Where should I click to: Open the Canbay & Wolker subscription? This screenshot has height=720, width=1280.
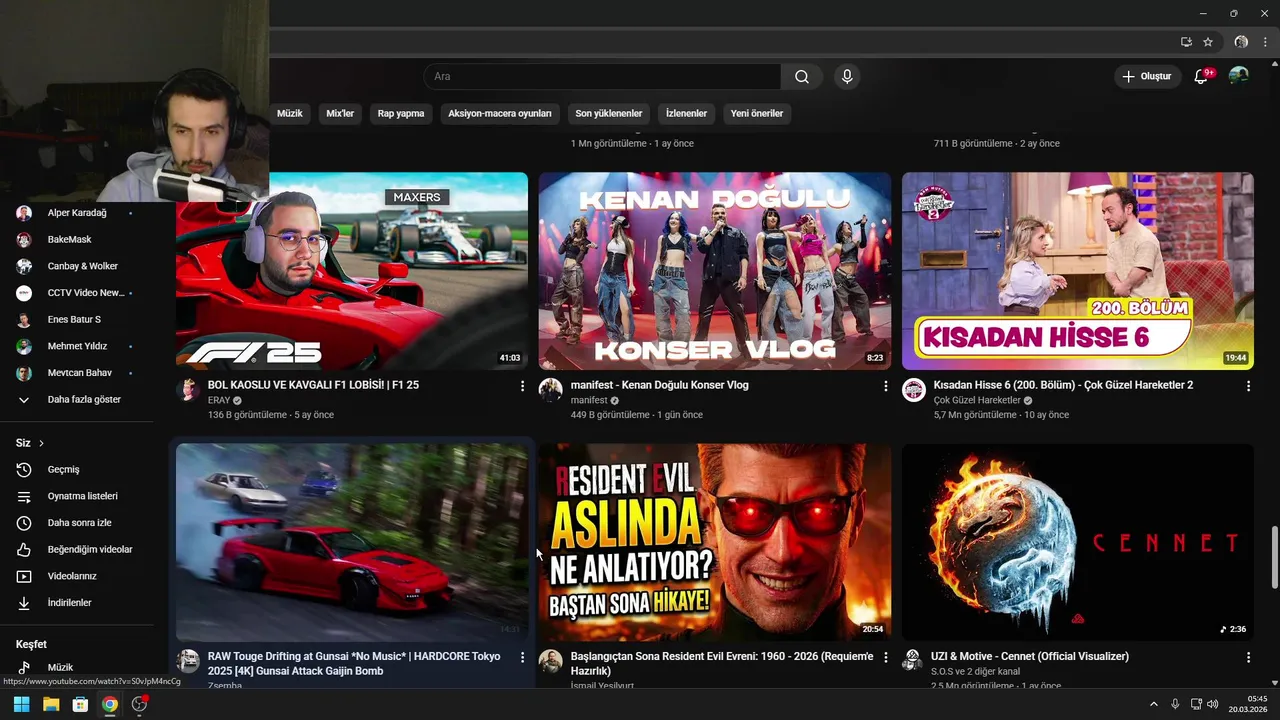click(x=78, y=267)
